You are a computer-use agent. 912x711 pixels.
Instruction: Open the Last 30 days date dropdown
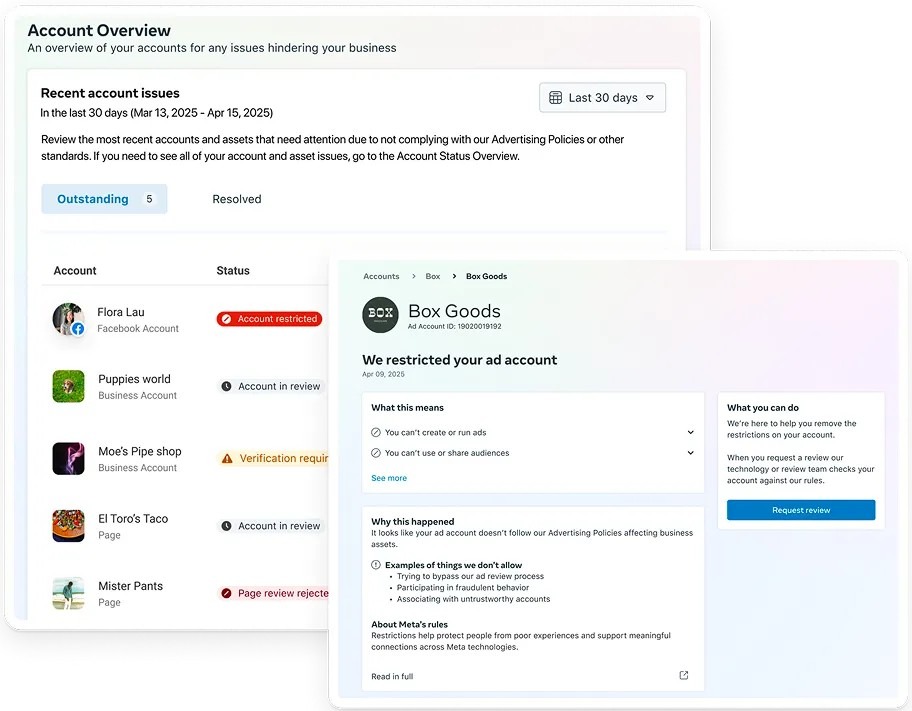[602, 98]
